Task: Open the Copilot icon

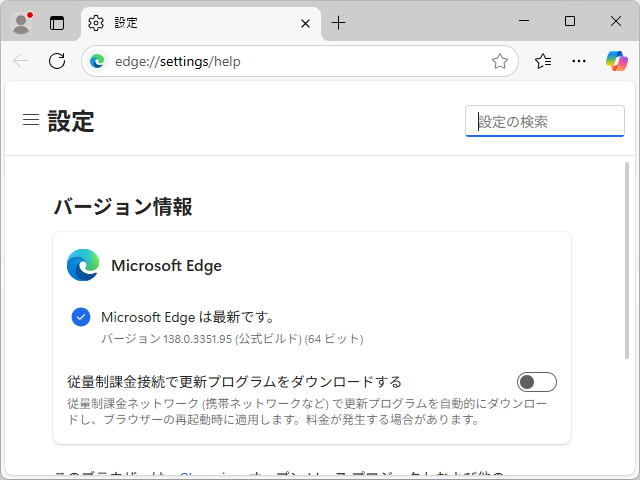Action: [617, 61]
